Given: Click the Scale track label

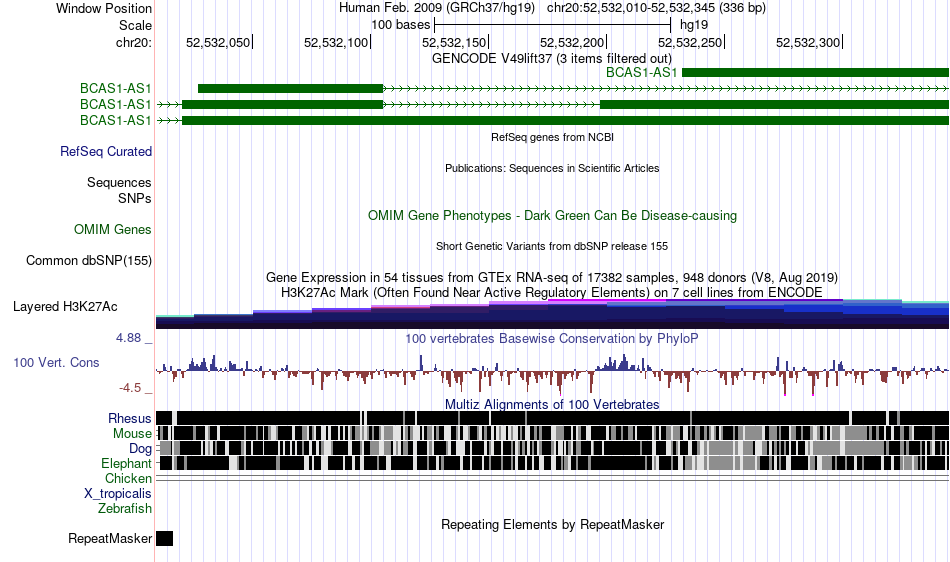Looking at the screenshot, I should [135, 25].
